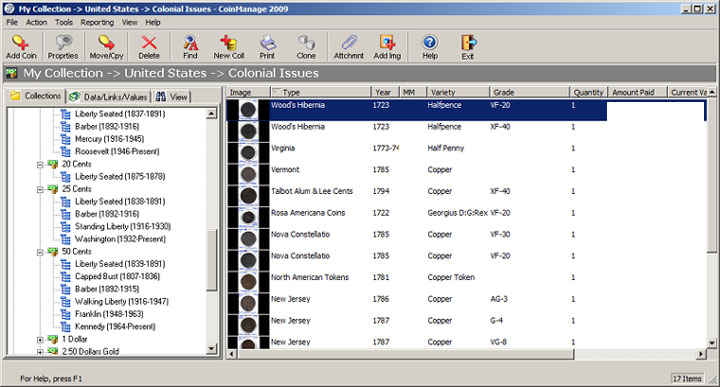The width and height of the screenshot is (720, 387).
Task: Select Washington (1932-Present) in the tree
Action: tap(120, 239)
